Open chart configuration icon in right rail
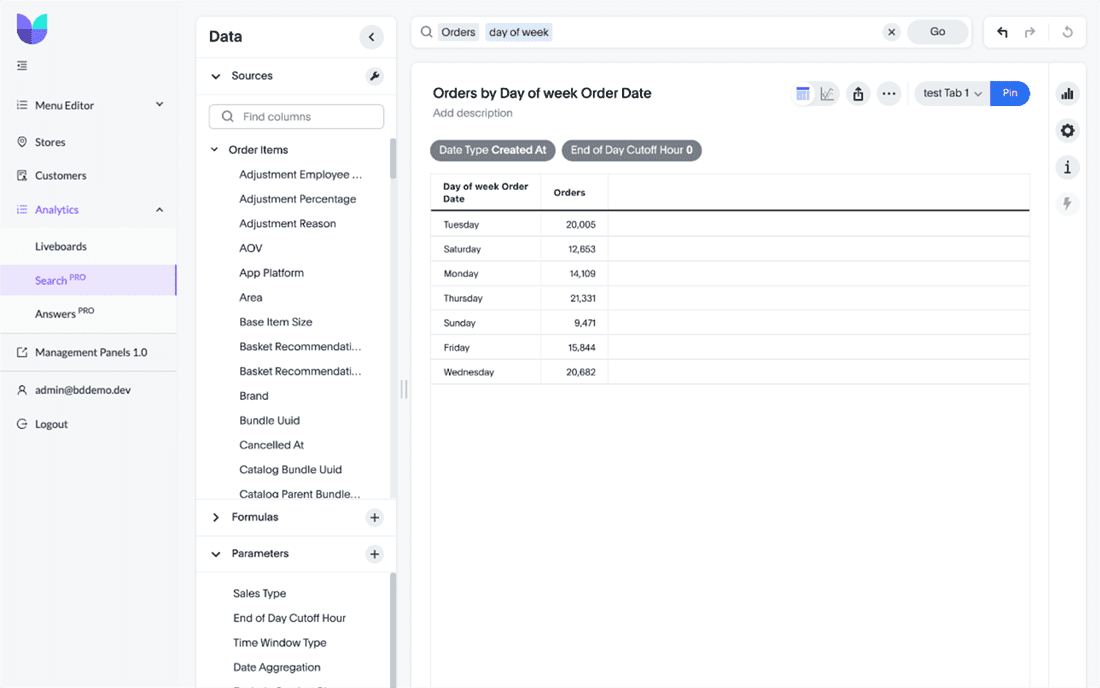The image size is (1100, 688). click(1067, 94)
